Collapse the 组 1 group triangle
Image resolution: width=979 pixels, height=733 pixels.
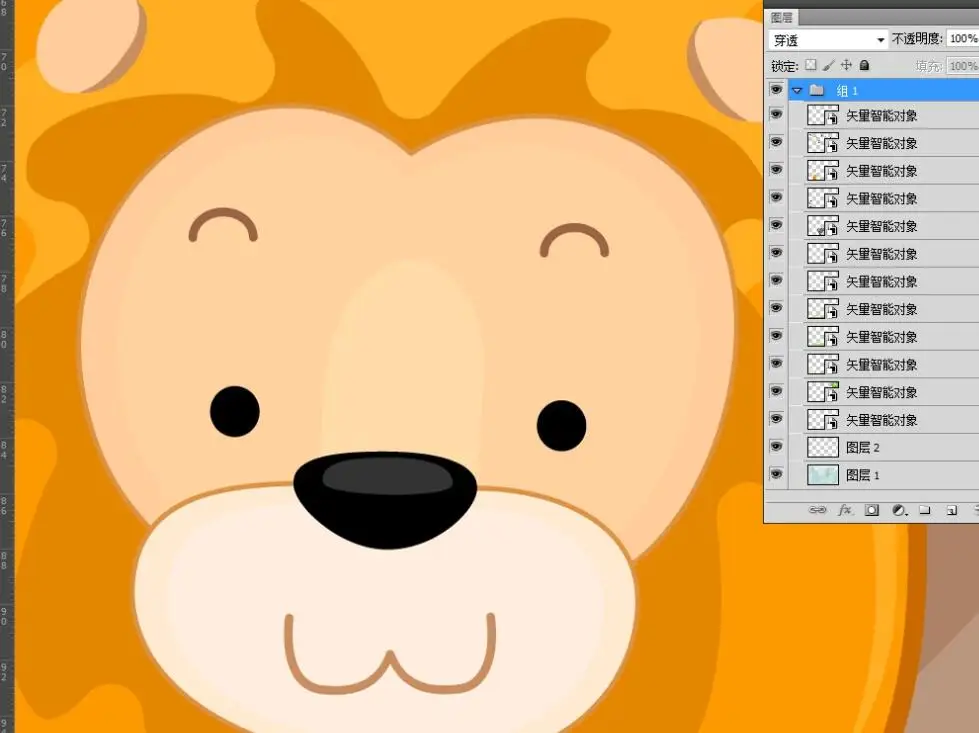point(797,91)
